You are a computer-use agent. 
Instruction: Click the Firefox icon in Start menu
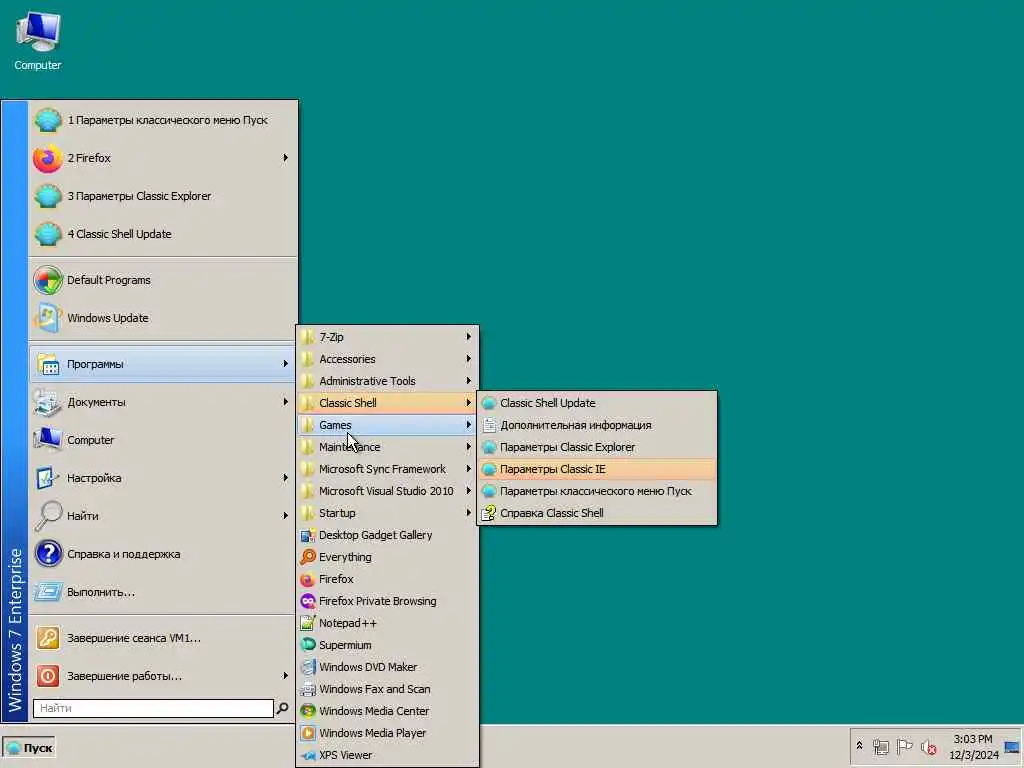pyautogui.click(x=48, y=158)
